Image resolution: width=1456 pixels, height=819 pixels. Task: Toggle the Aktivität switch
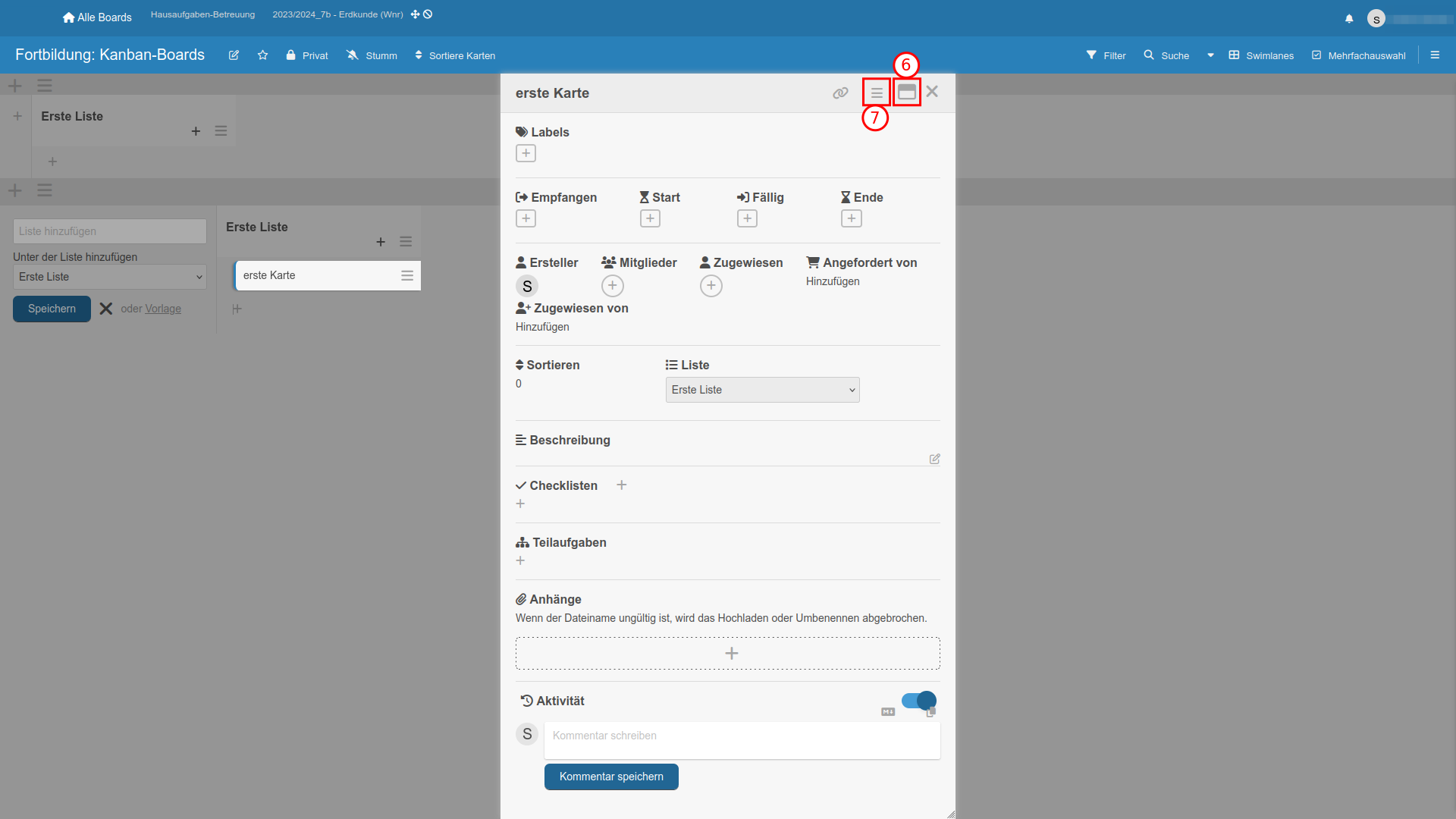(x=918, y=700)
